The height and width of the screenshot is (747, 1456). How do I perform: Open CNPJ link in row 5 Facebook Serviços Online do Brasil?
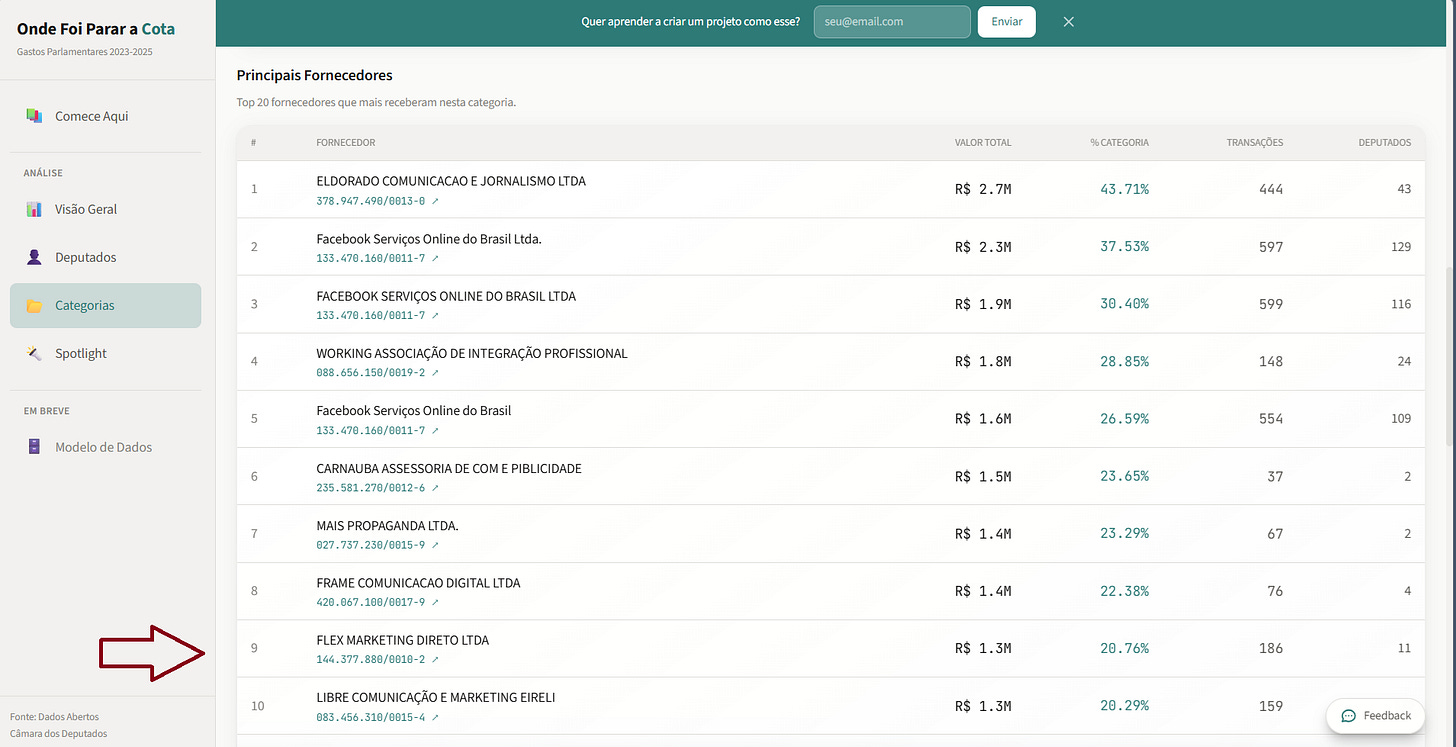(x=377, y=430)
